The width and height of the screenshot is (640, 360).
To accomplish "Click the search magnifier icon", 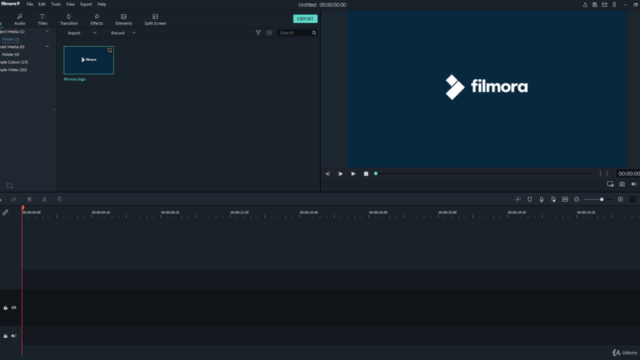I will tap(314, 33).
